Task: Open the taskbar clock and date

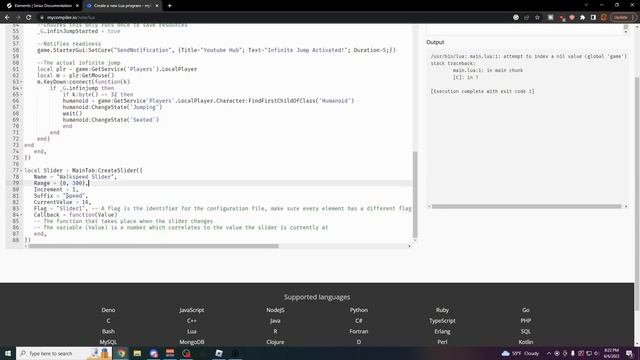Action: (x=611, y=353)
